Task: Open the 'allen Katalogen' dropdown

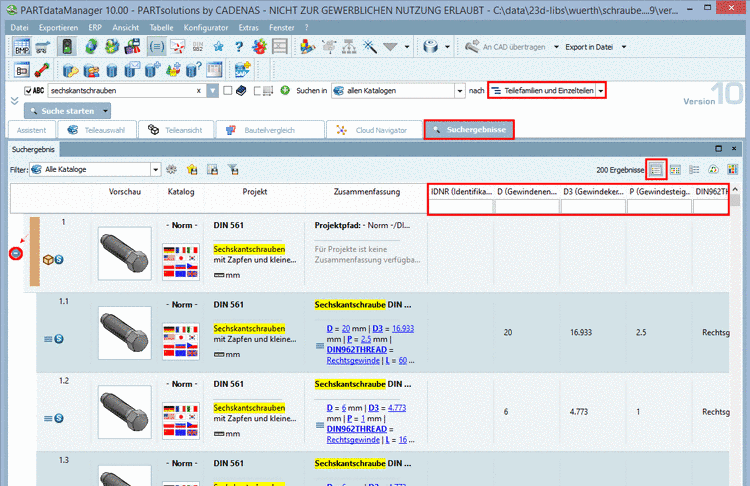Action: click(x=459, y=90)
